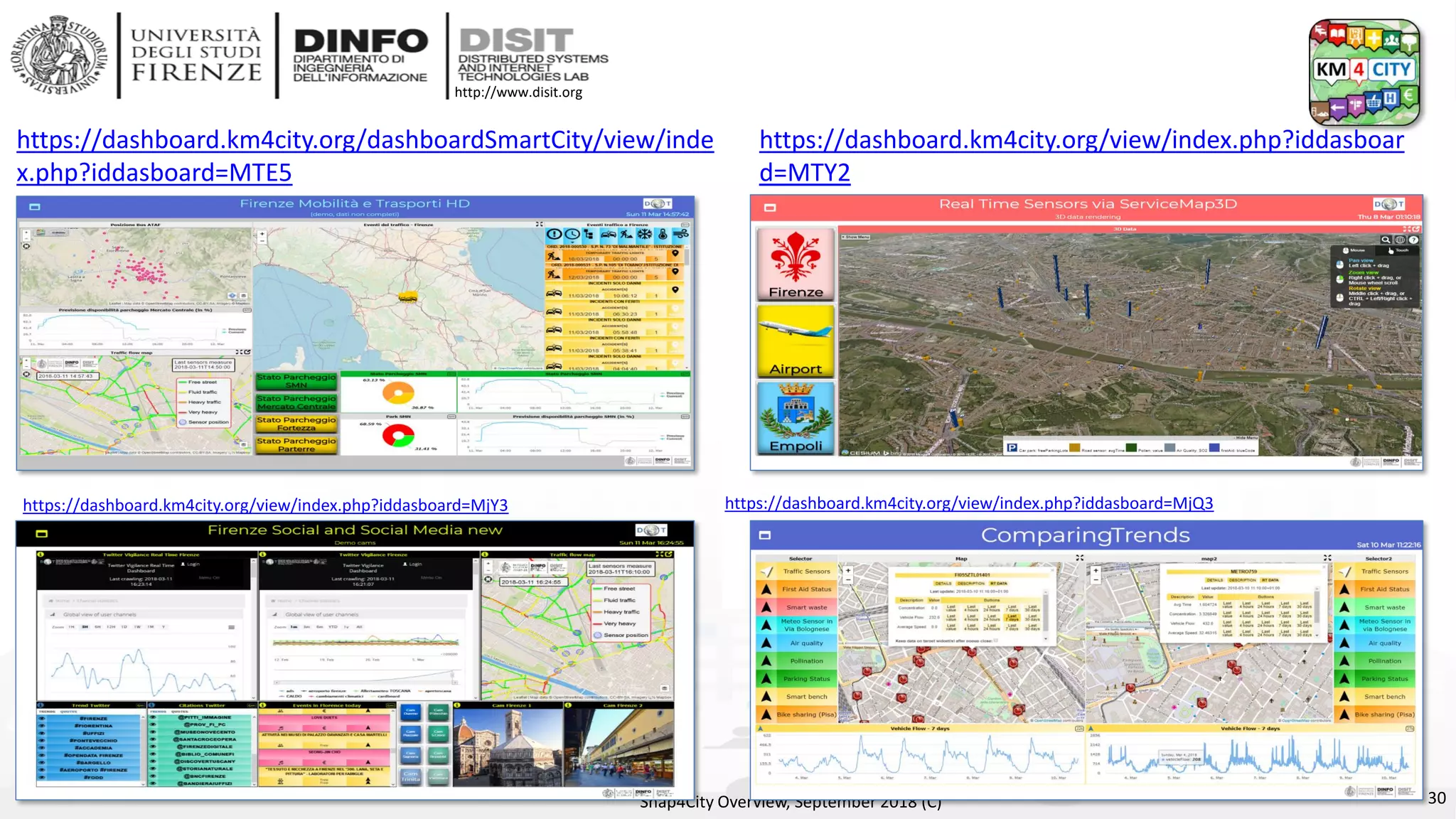This screenshot has width=1456, height=819.
Task: Click highlighted Last 7 days Vehicle Flow button
Action: click(x=1012, y=616)
